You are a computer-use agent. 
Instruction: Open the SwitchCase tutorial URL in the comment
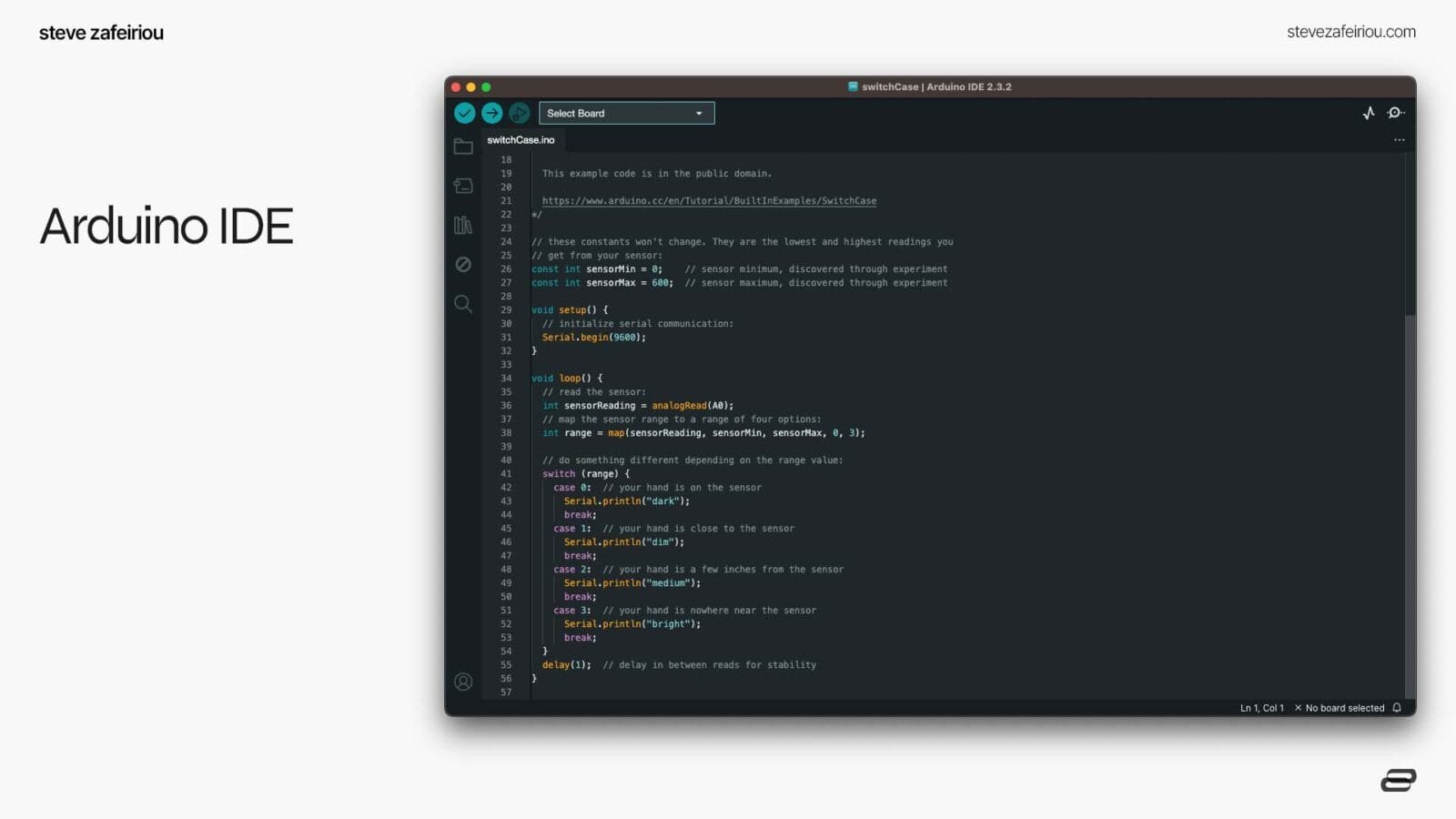(709, 200)
